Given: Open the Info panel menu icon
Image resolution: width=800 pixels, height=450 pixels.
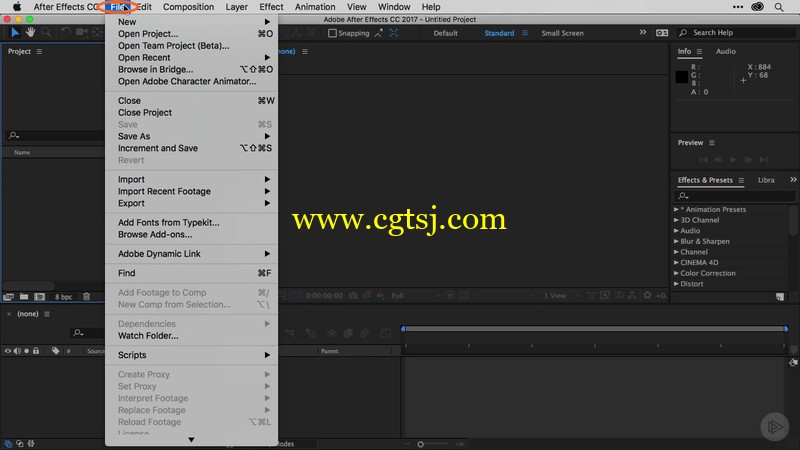Looking at the screenshot, I should click(x=699, y=52).
